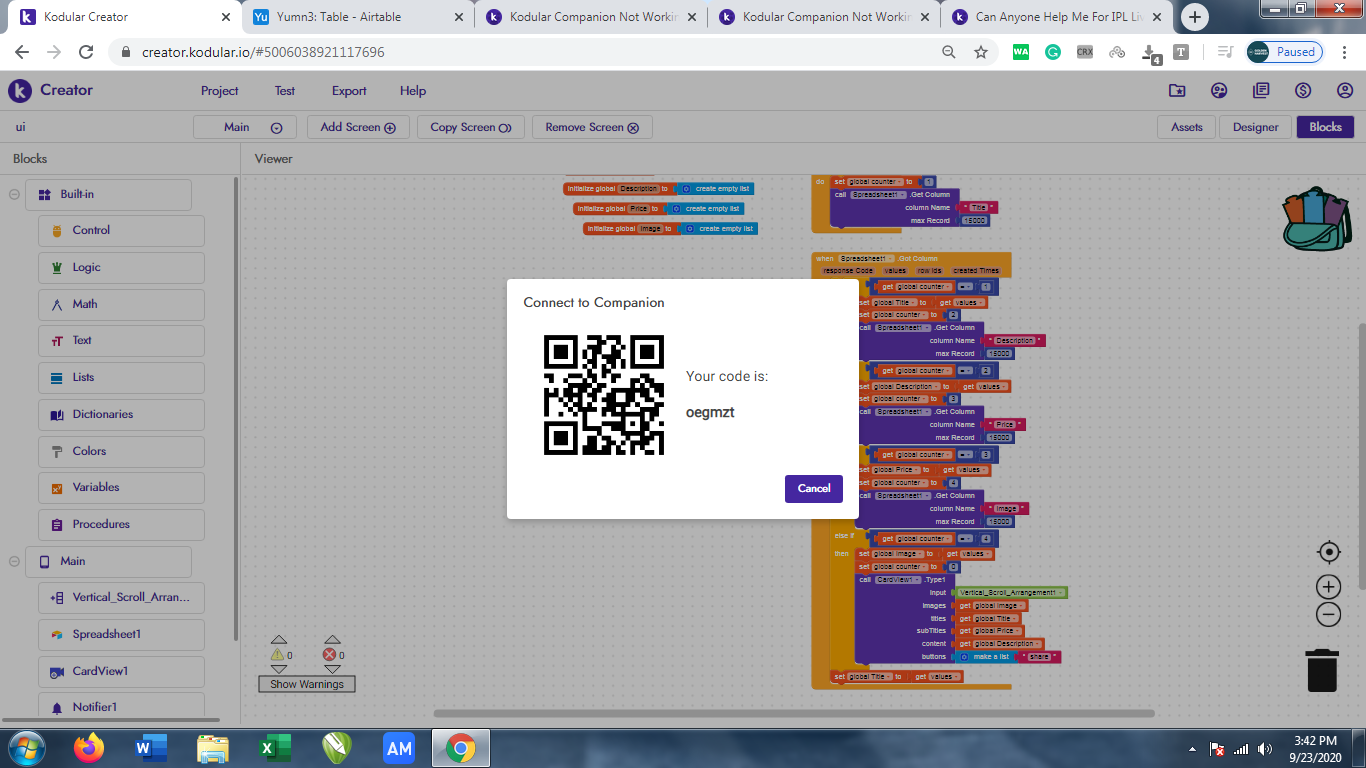Select CardView1 component blocks
The width and height of the screenshot is (1366, 768).
121,671
